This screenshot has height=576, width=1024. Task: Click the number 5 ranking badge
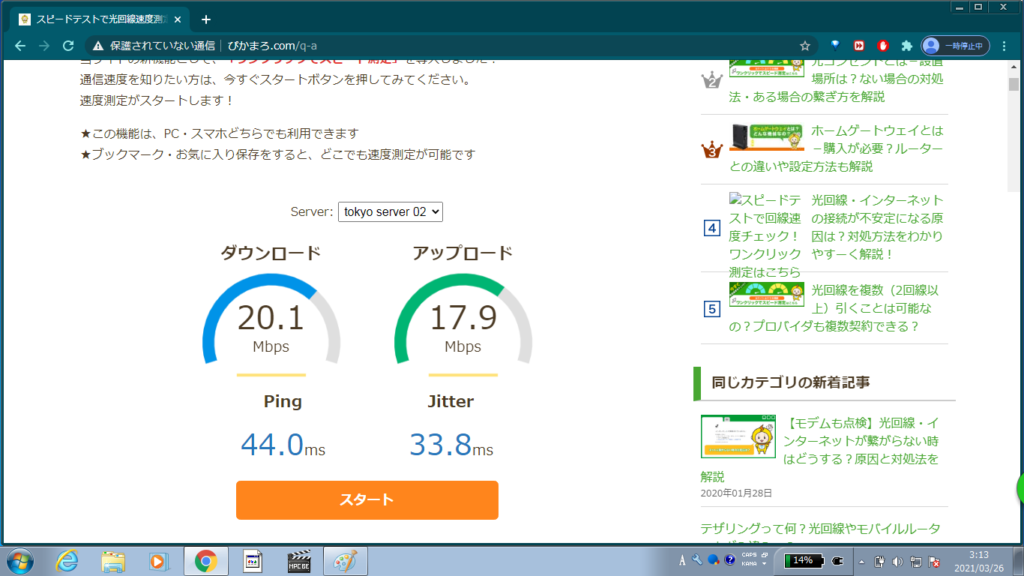point(712,308)
